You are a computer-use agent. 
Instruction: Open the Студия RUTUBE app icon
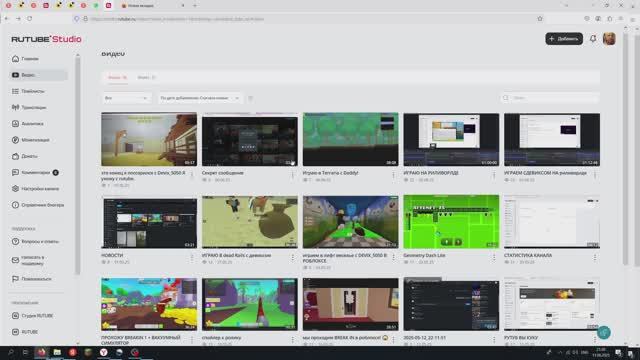[16, 316]
